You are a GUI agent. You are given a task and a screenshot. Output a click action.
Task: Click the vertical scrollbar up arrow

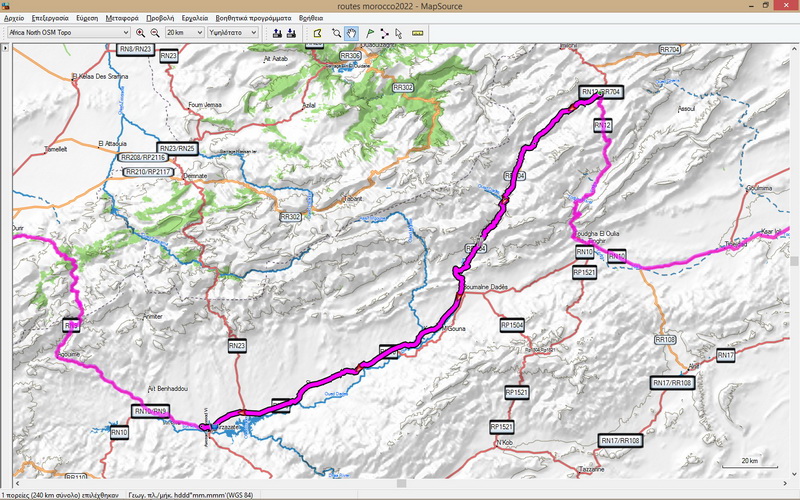point(794,48)
